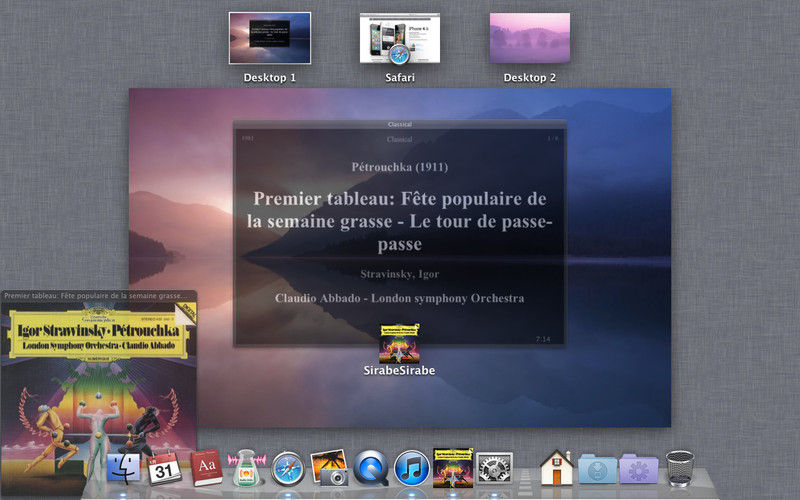The width and height of the screenshot is (800, 500).
Task: Click the dock divider separator handle
Action: click(526, 477)
